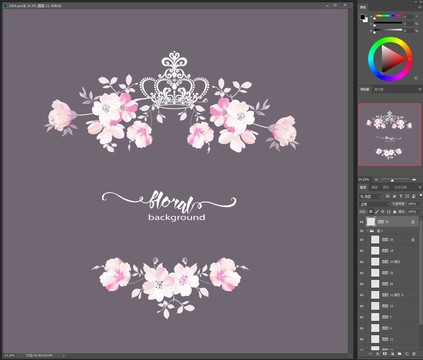Click the rainbow hue slider bar

pyautogui.click(x=388, y=16)
